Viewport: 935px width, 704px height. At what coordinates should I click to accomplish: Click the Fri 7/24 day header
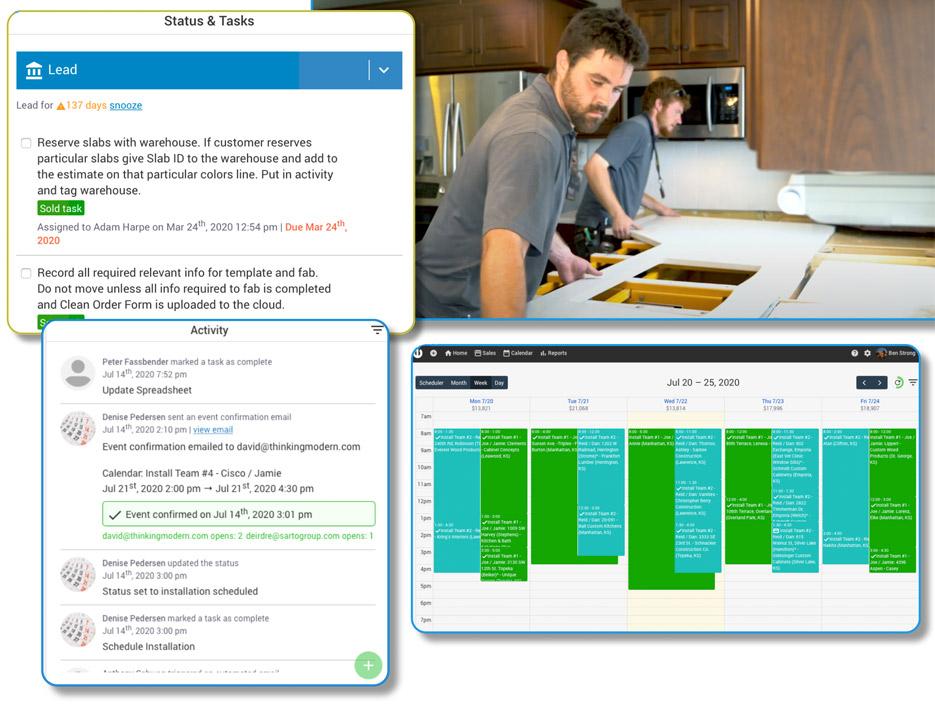click(x=870, y=401)
